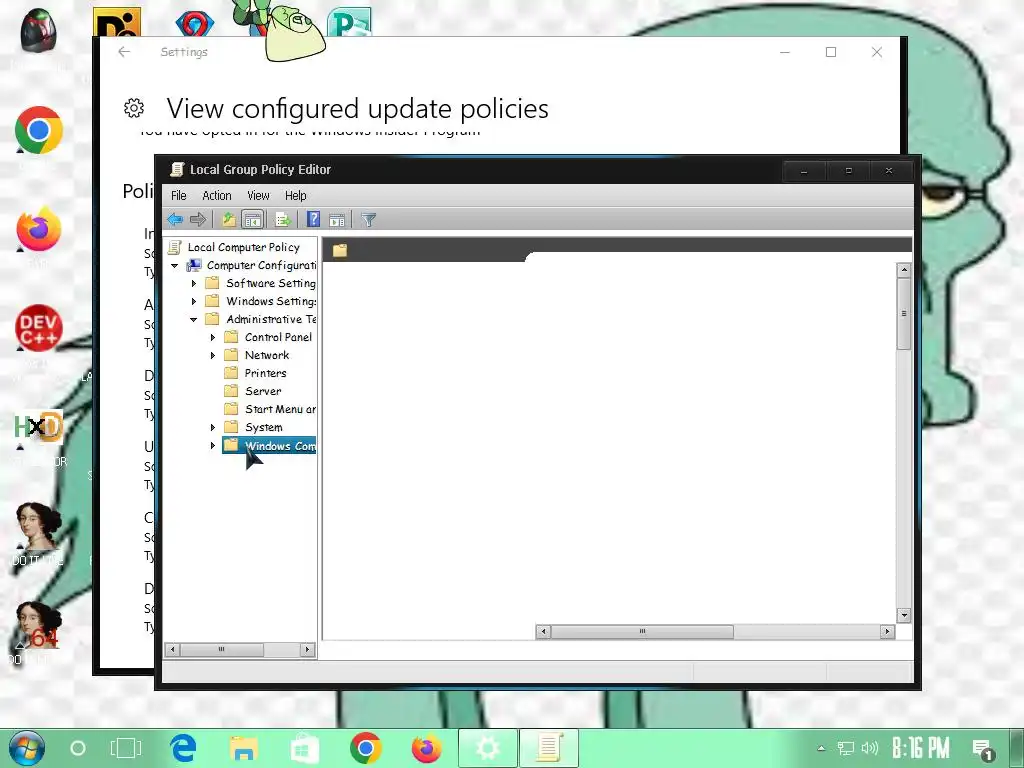Click the gear icon beside update policies heading

(x=134, y=108)
